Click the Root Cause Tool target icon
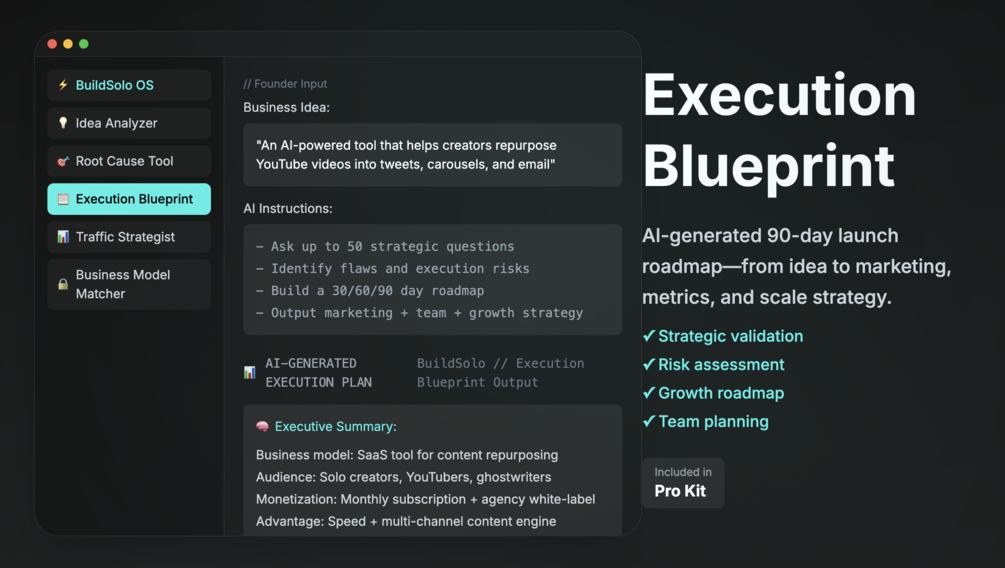Screen dimensions: 1005x568 [63, 161]
